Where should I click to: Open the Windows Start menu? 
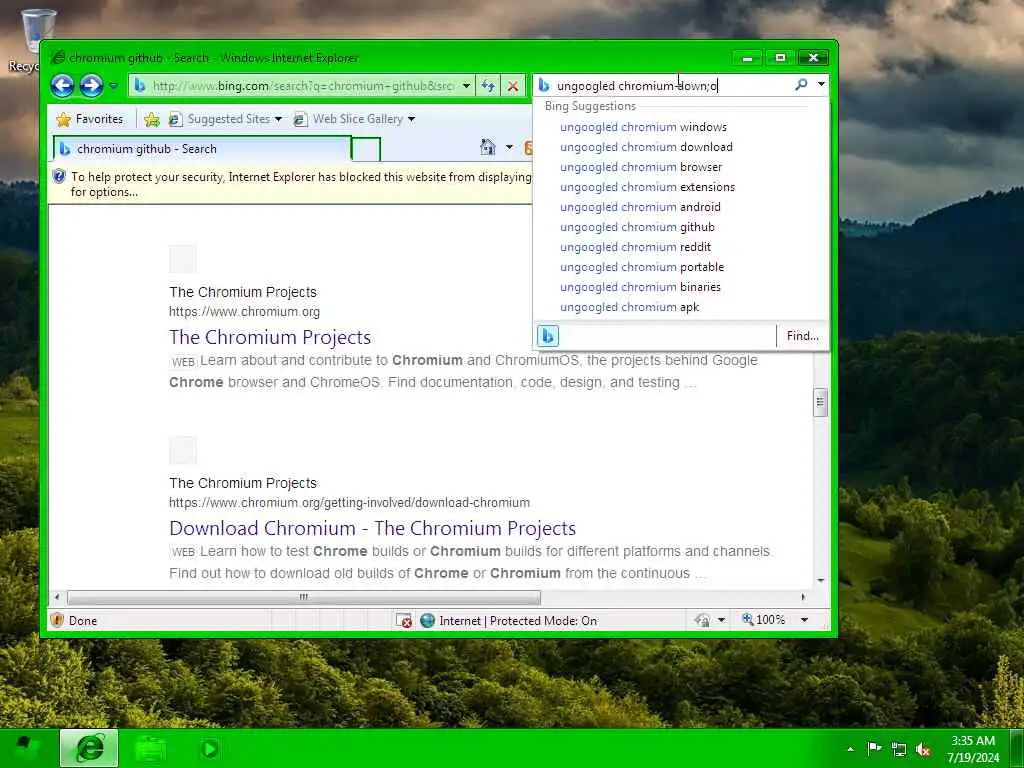click(27, 748)
